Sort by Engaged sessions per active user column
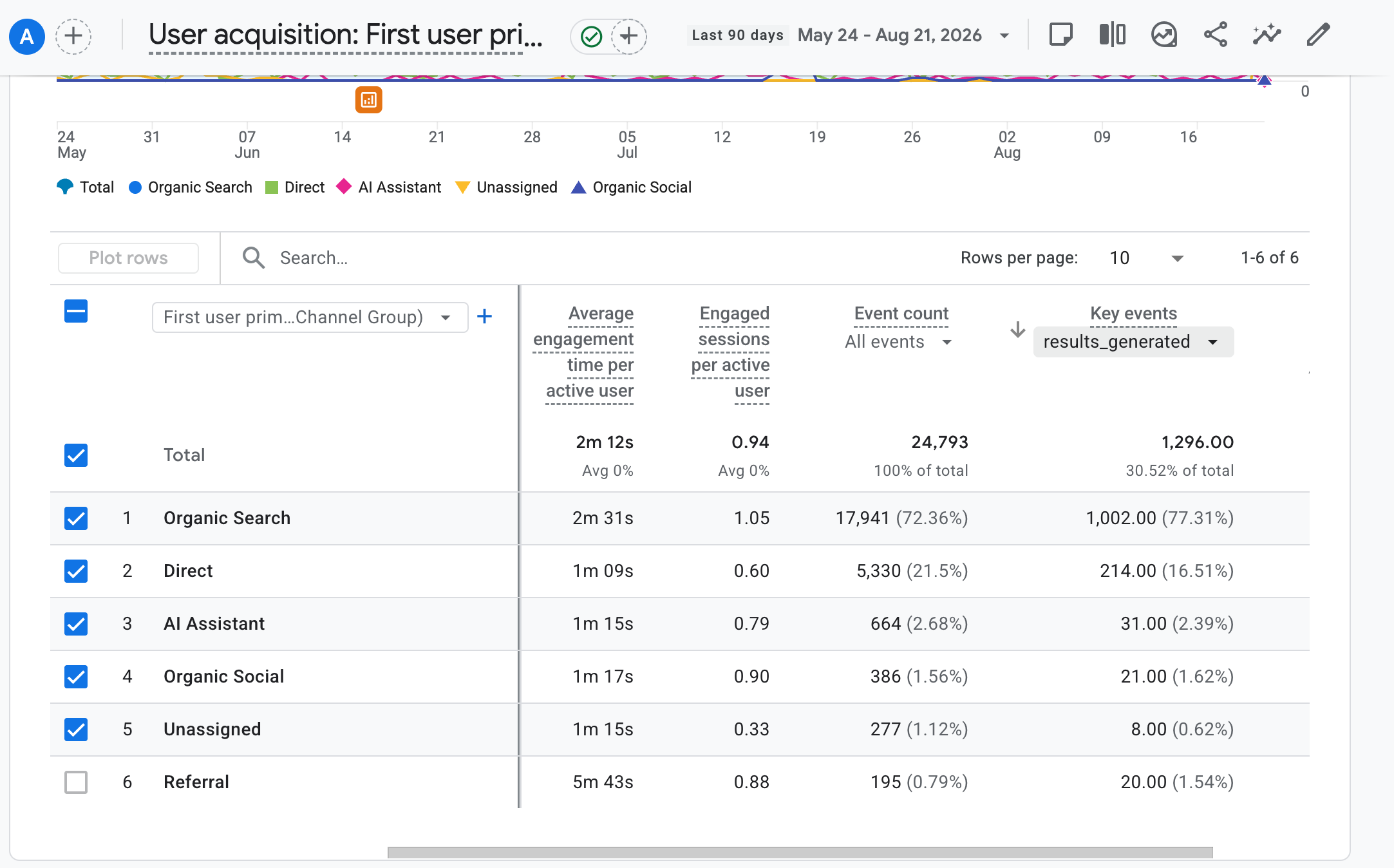 click(x=730, y=352)
